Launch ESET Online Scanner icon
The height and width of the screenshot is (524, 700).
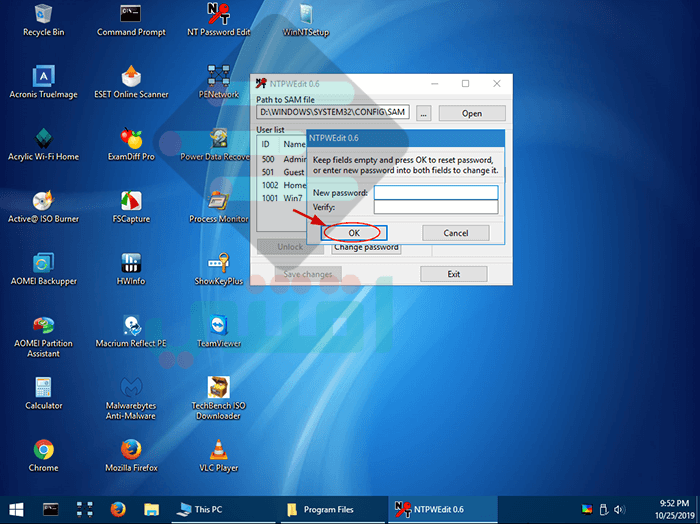[131, 83]
